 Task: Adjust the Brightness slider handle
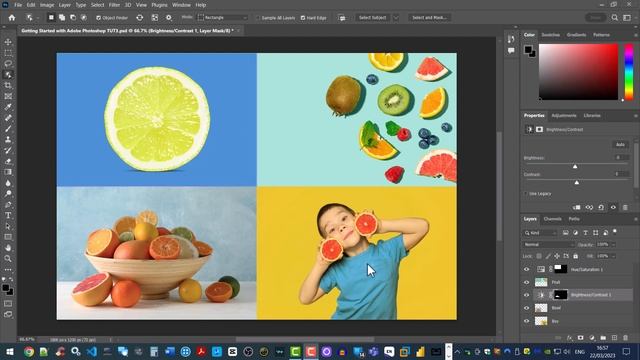tap(575, 167)
